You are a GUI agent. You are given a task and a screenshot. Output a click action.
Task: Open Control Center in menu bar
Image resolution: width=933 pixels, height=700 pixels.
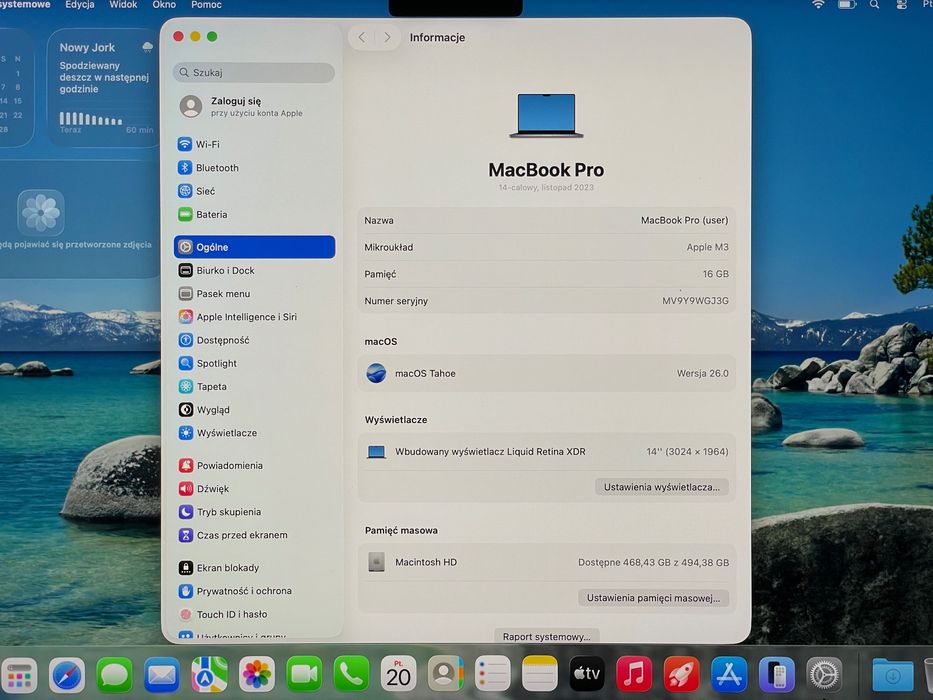[902, 4]
